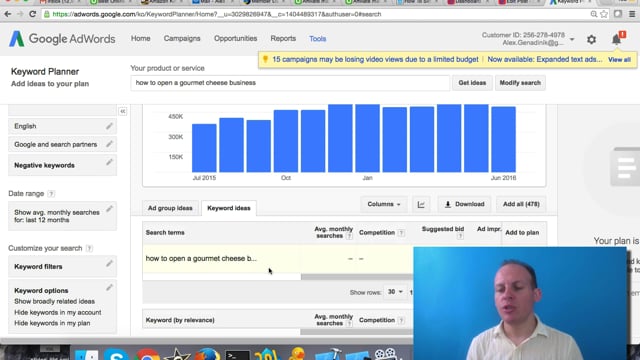Open help for Competition in Search terms table
Image resolution: width=640 pixels, height=360 pixels.
[401, 233]
